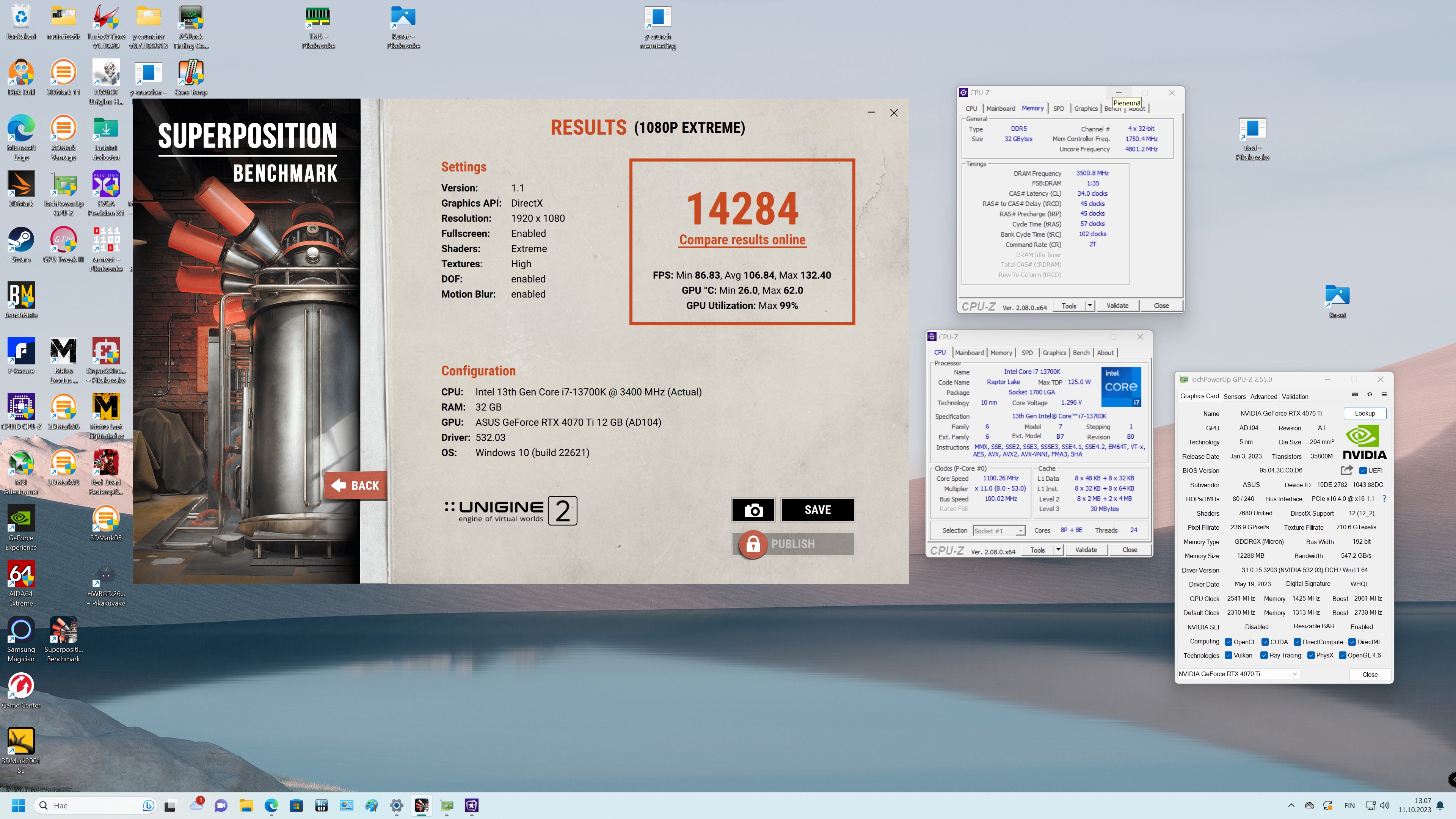Open the Validation tab in GPU-Z
This screenshot has width=1456, height=819.
1294,396
